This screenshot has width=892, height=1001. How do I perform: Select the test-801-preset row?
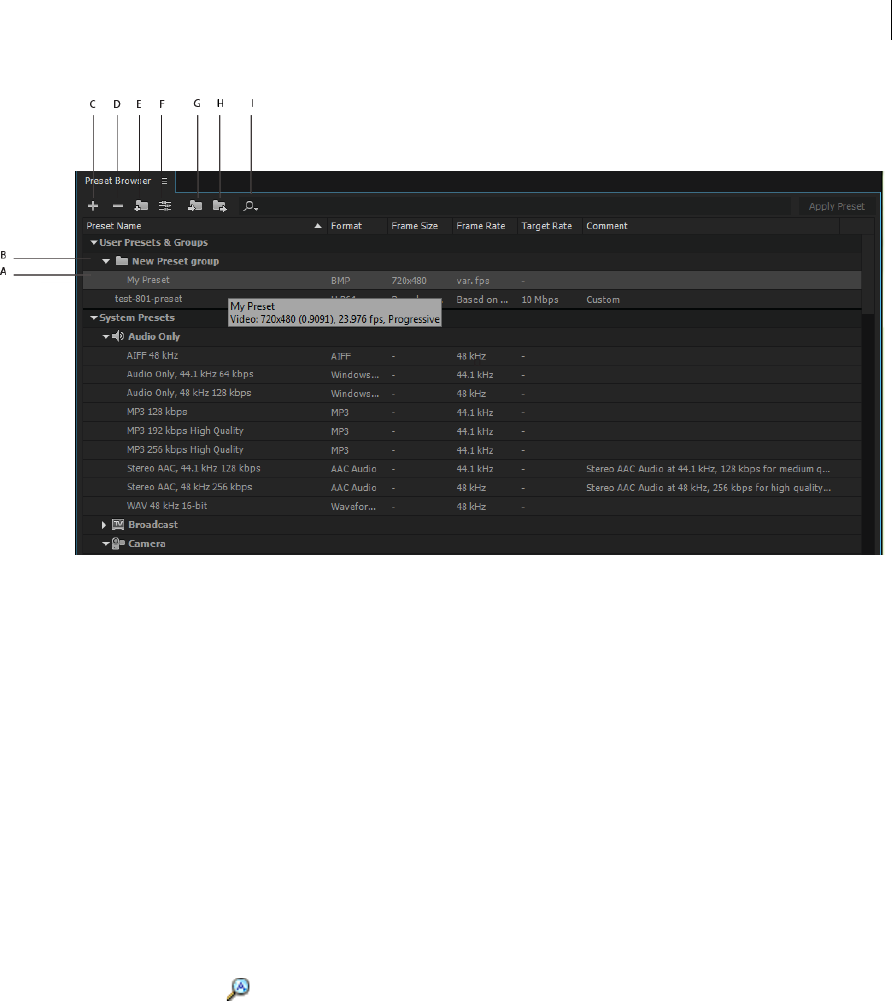click(x=472, y=299)
